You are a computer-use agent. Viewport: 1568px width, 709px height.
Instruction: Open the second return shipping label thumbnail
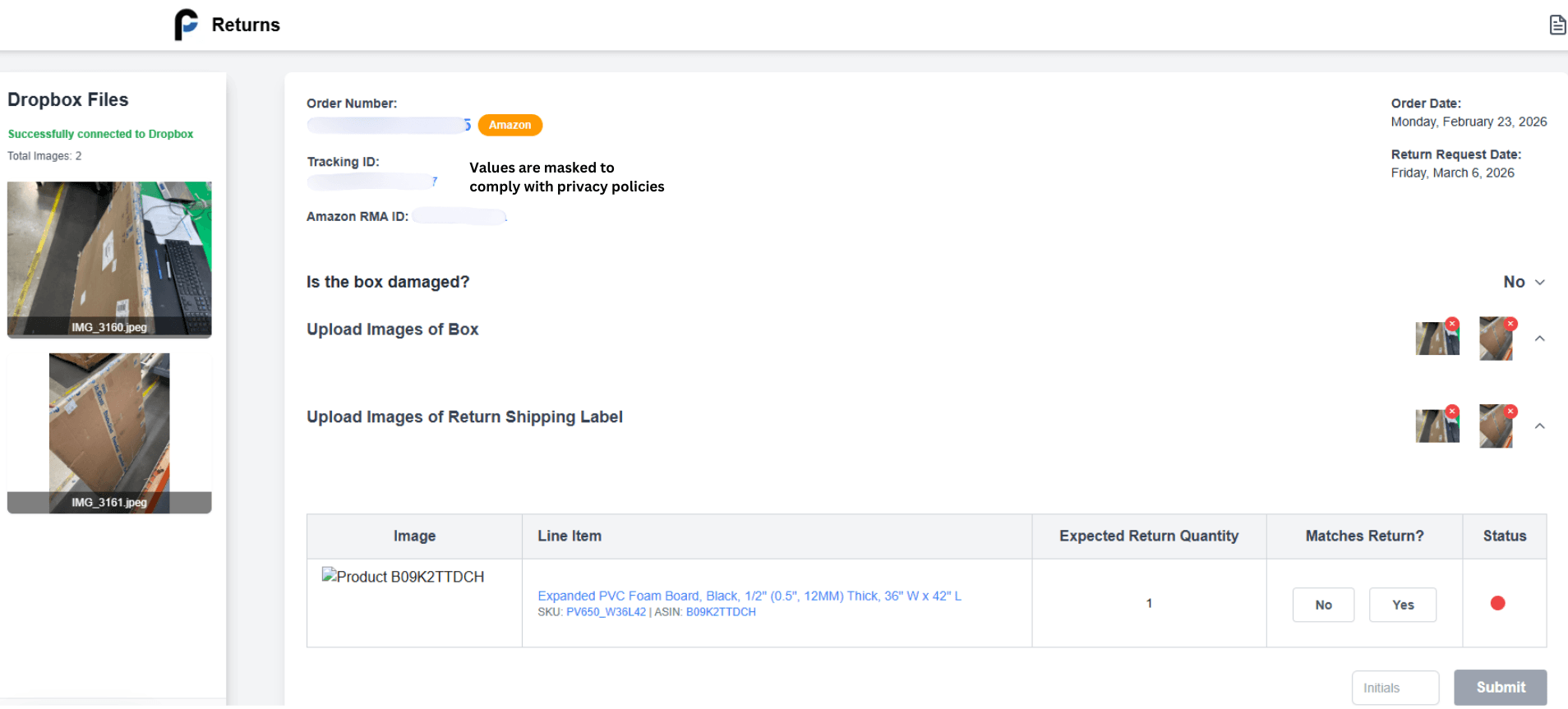(x=1496, y=426)
